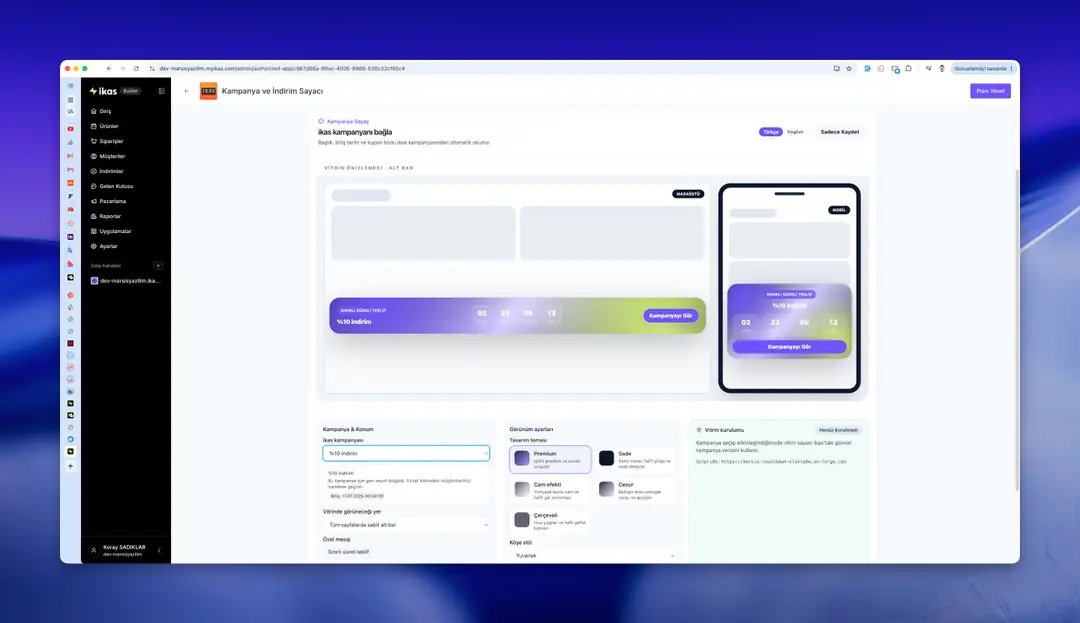This screenshot has width=1080, height=623.
Task: Click the Vitrin kurulumu clock icon
Action: click(x=699, y=430)
